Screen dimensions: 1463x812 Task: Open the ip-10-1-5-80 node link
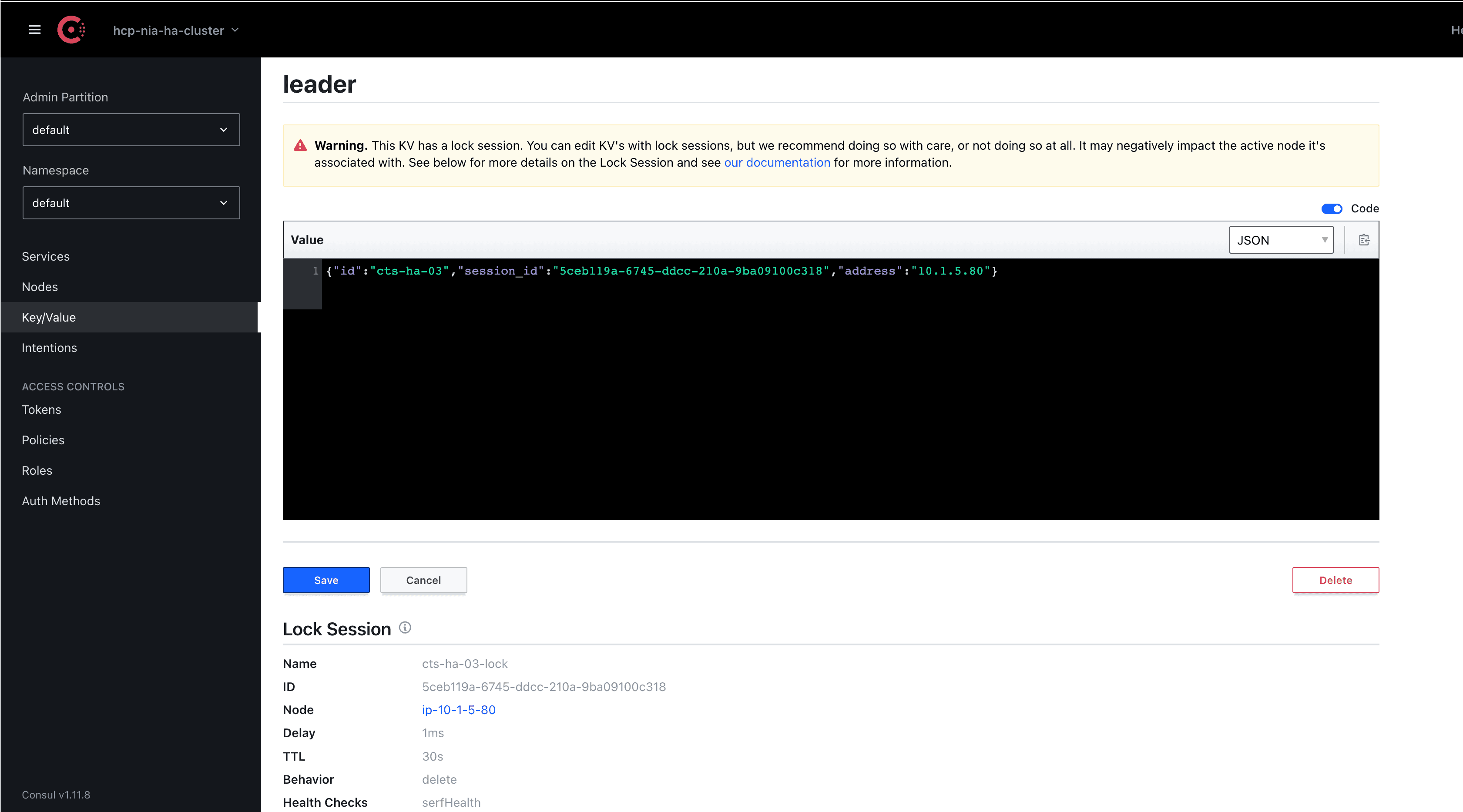(458, 709)
